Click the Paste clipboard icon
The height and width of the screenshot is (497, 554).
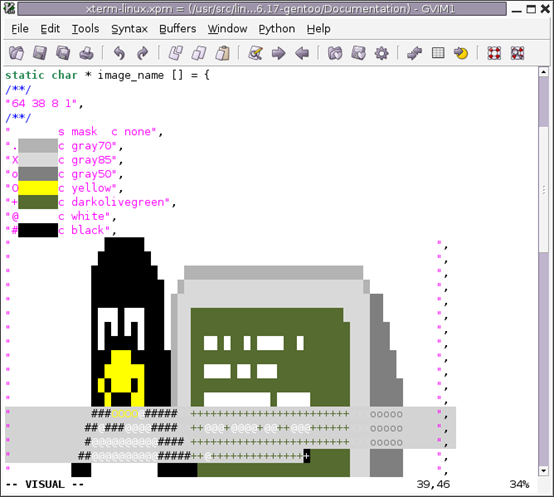click(223, 53)
